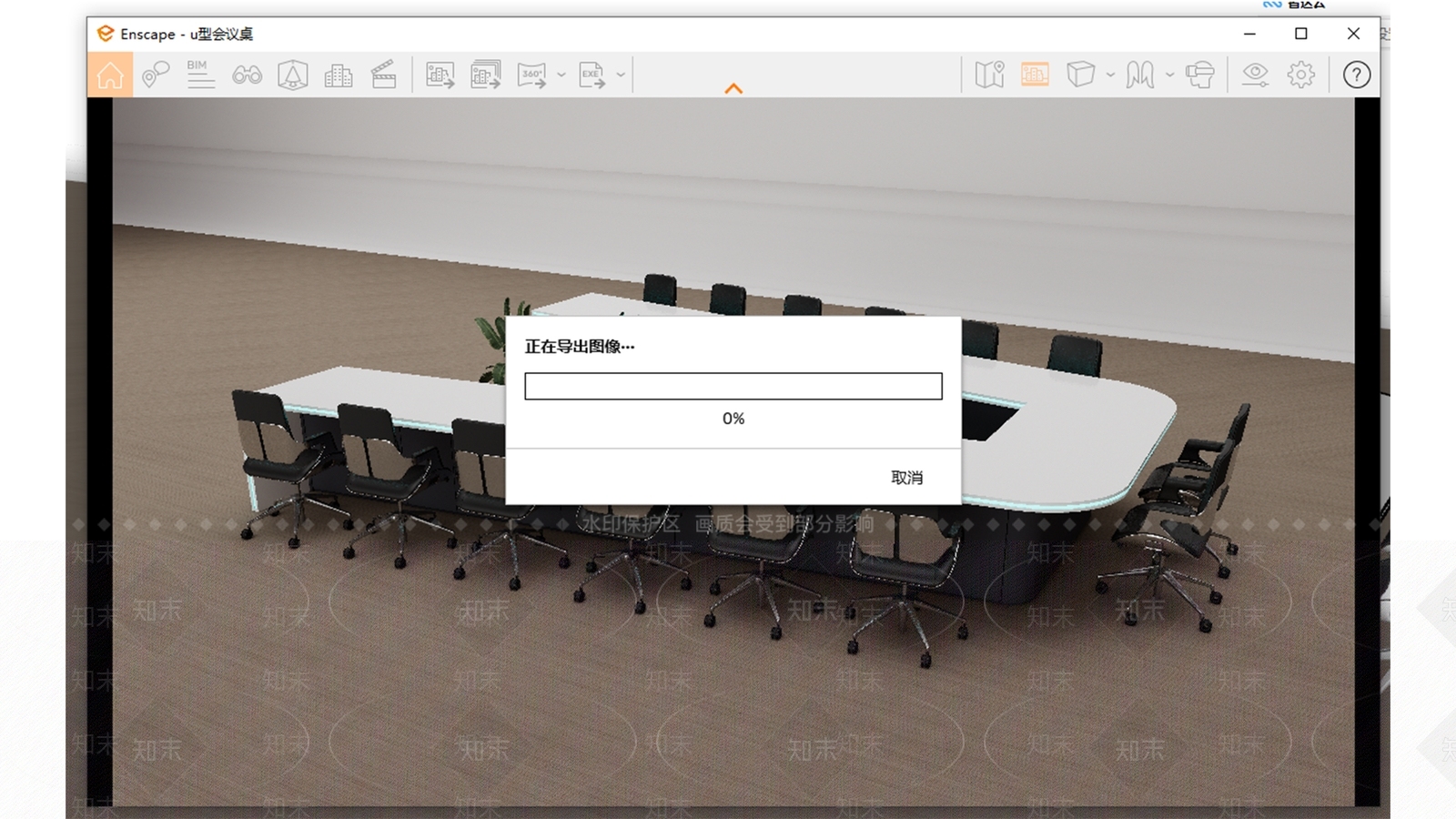Open the asset library buildings icon

[x=338, y=75]
